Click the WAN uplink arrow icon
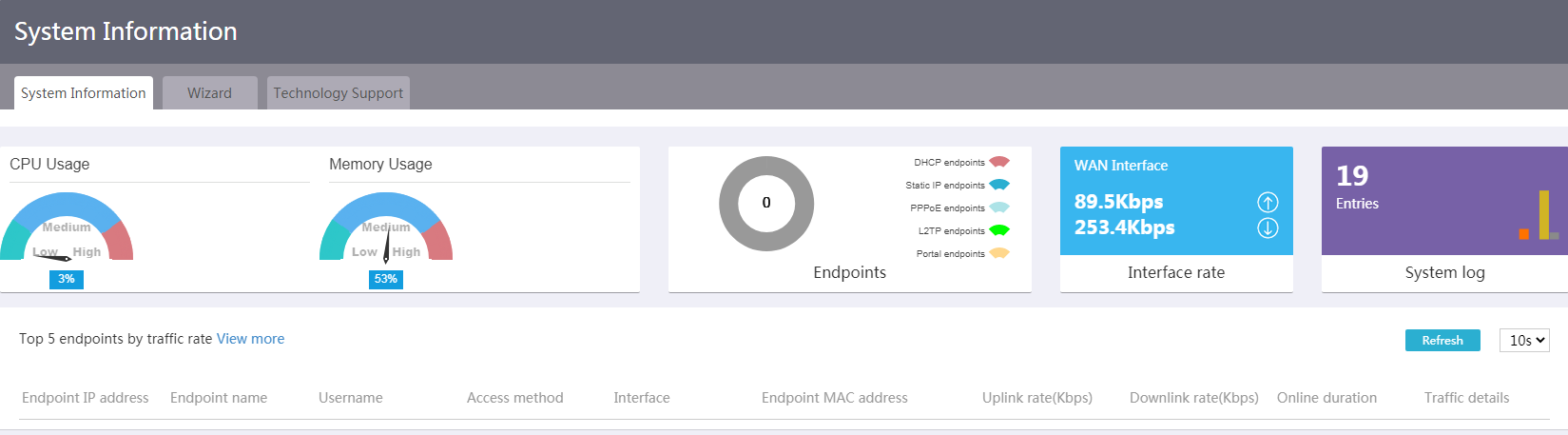This screenshot has height=435, width=1568. point(1268,202)
